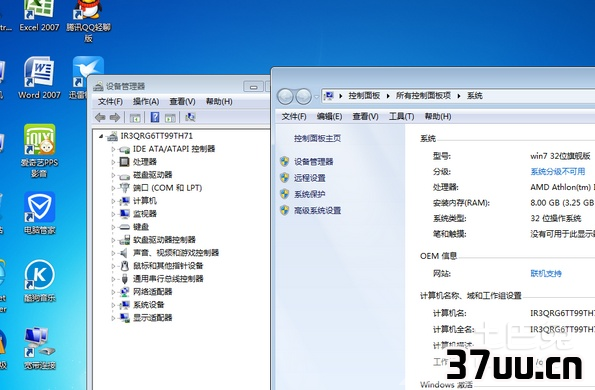The image size is (595, 390).
Task: Click 系统 breadcrumb in address bar
Action: point(474,96)
